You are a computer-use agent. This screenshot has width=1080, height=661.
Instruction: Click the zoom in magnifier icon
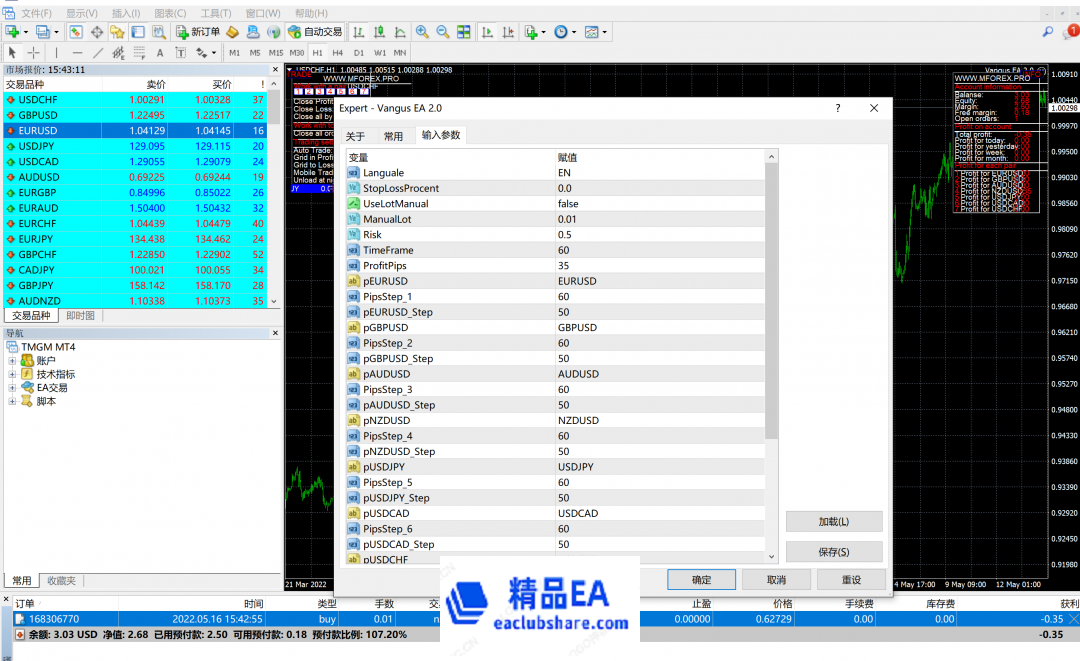click(x=422, y=31)
